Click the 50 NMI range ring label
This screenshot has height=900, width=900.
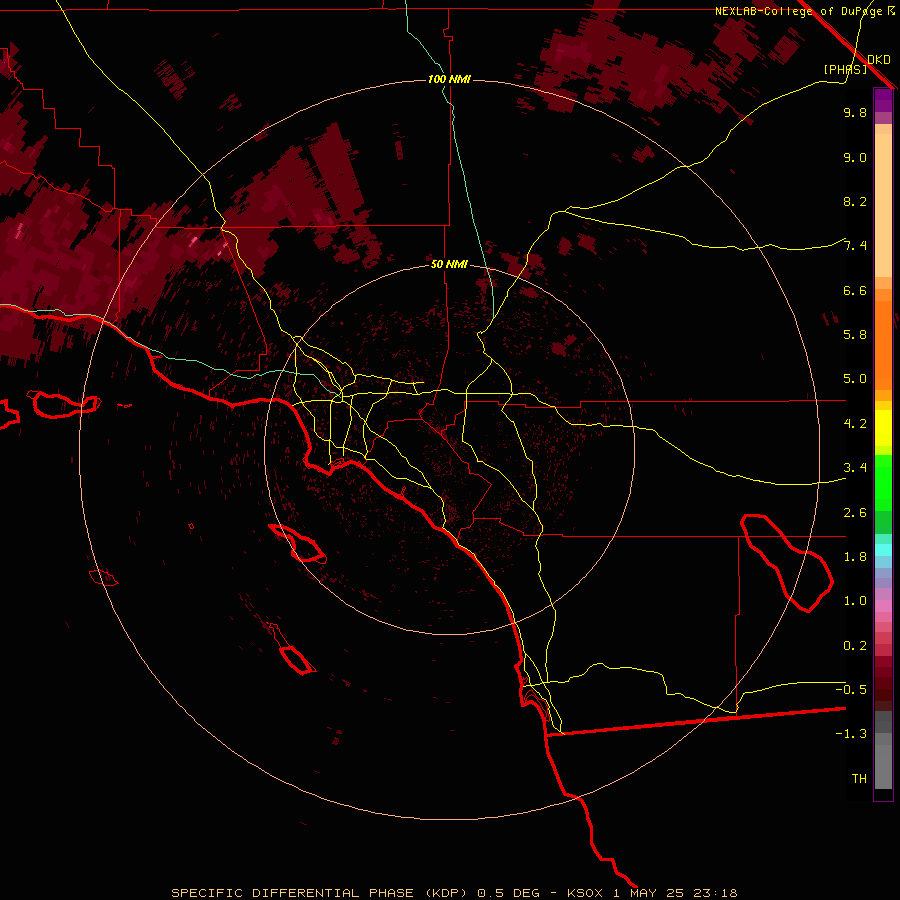point(449,264)
